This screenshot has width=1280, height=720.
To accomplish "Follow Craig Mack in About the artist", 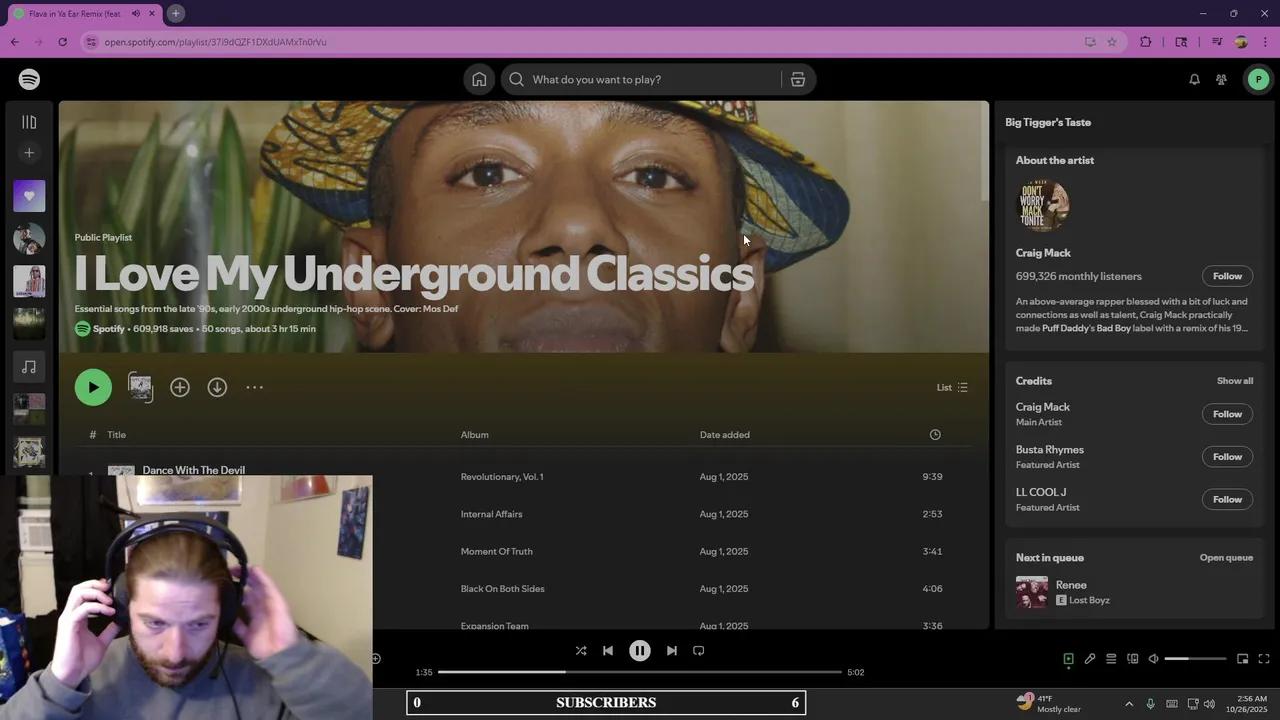I will coord(1227,276).
